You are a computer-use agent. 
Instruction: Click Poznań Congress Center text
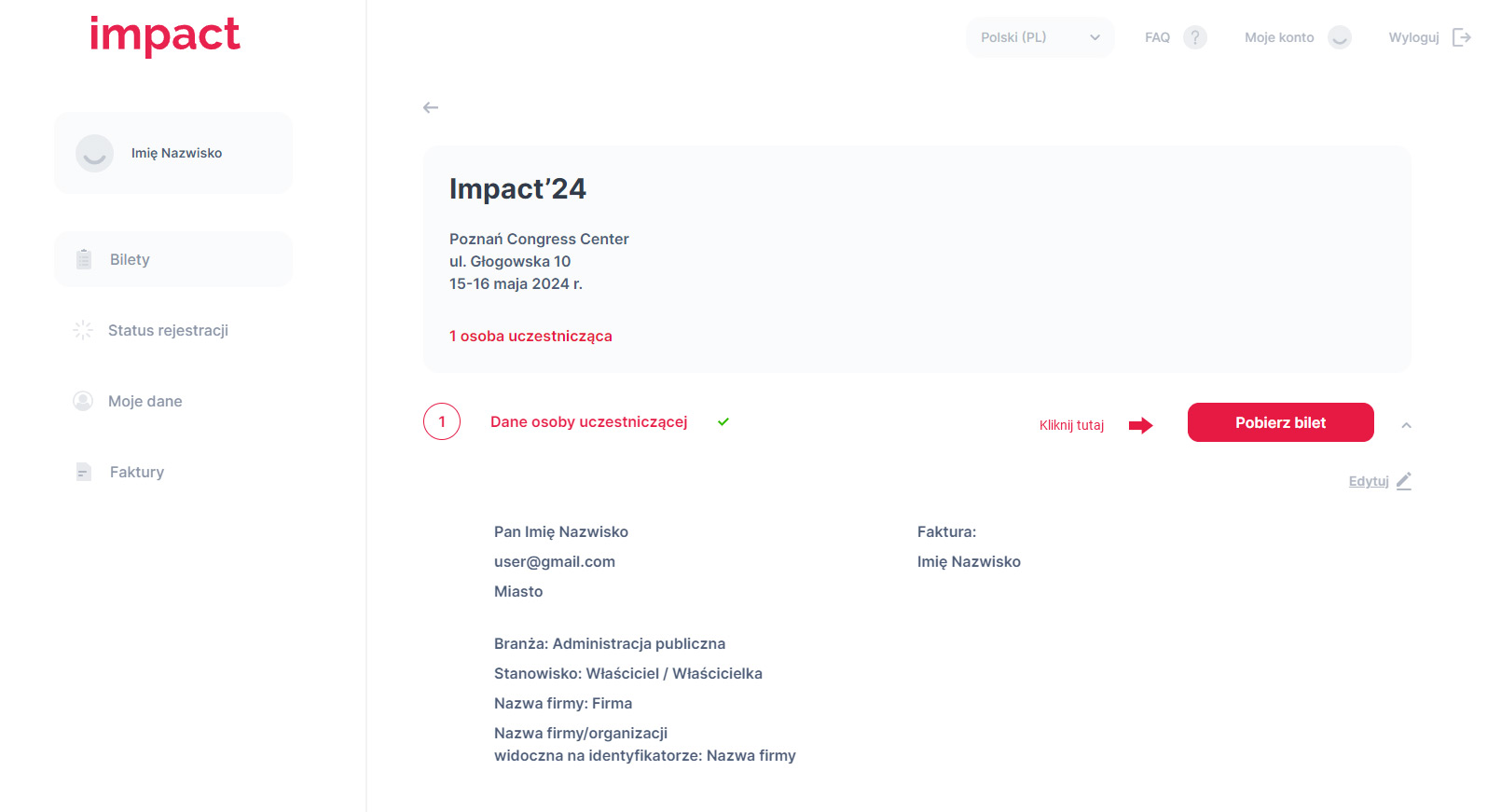[x=539, y=239]
